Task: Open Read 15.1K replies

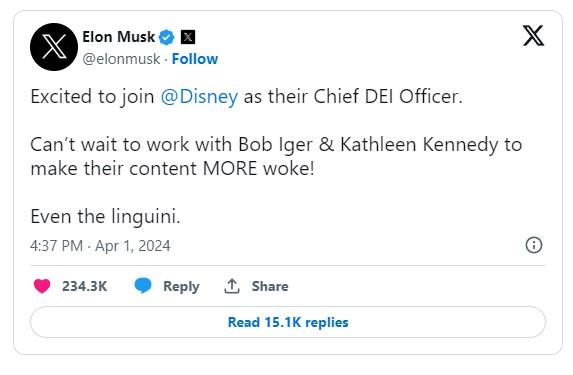Action: [288, 322]
